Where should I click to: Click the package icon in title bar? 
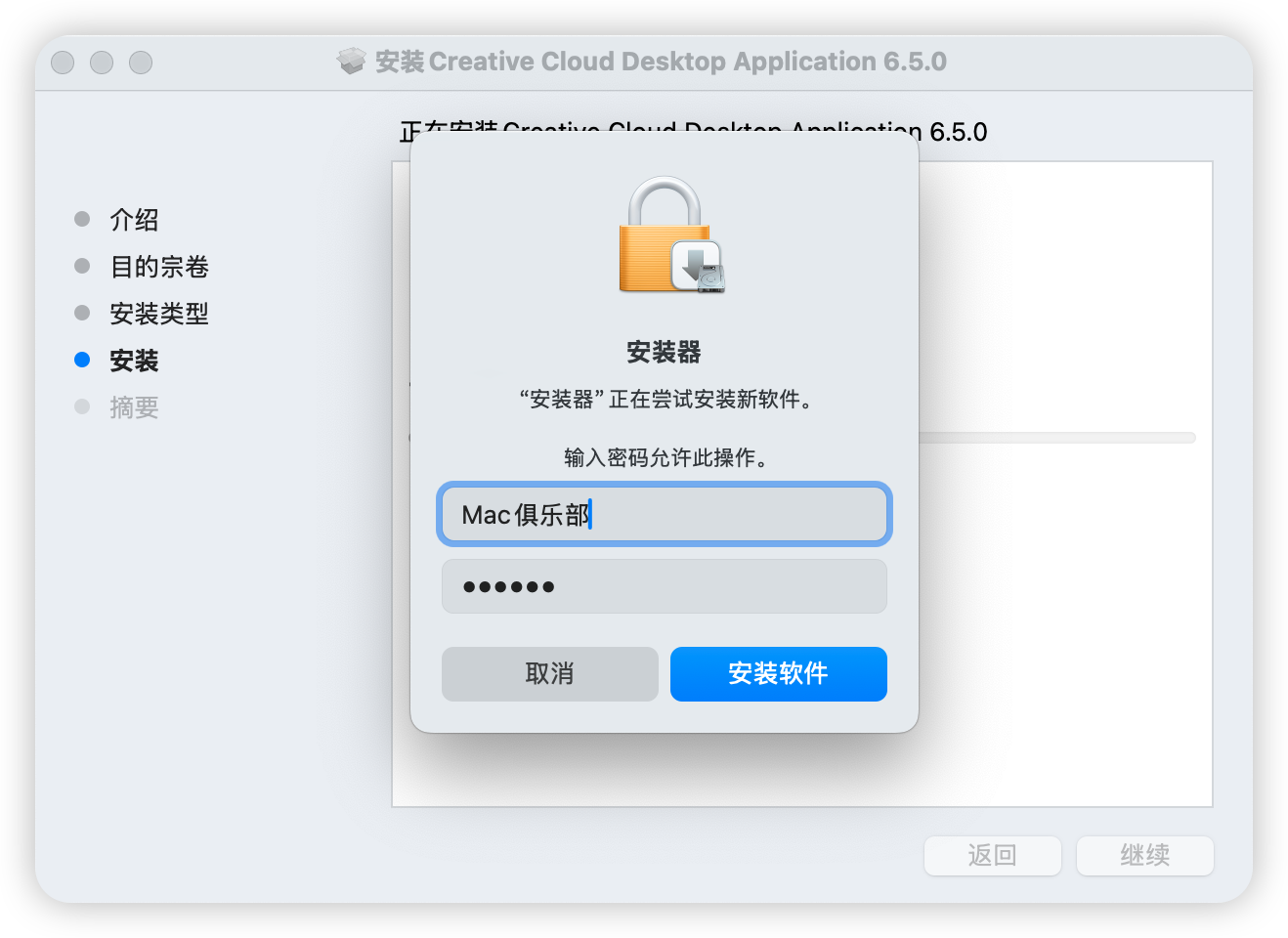(352, 62)
